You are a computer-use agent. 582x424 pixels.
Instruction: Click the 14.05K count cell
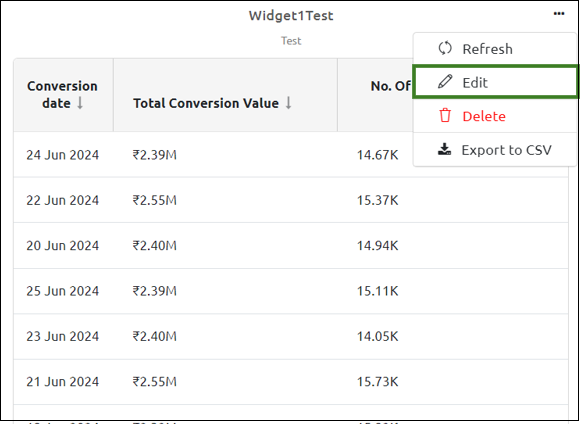[377, 336]
